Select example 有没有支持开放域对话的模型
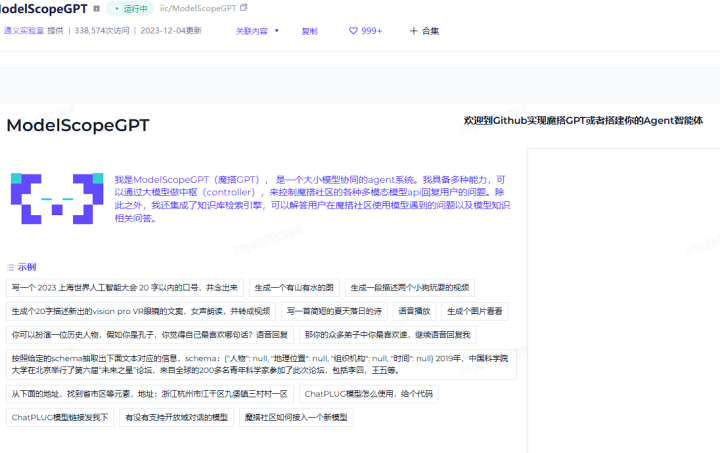Image resolution: width=720 pixels, height=453 pixels. point(175,417)
